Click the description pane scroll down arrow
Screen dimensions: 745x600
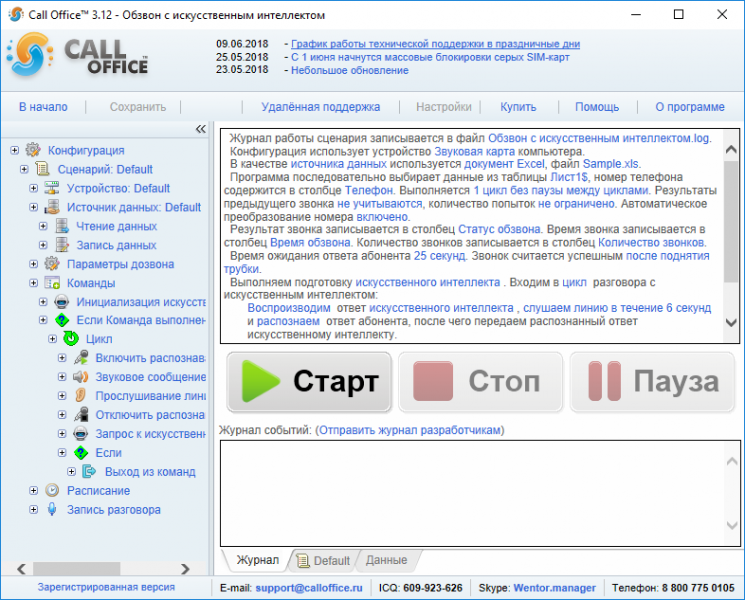coord(731,323)
